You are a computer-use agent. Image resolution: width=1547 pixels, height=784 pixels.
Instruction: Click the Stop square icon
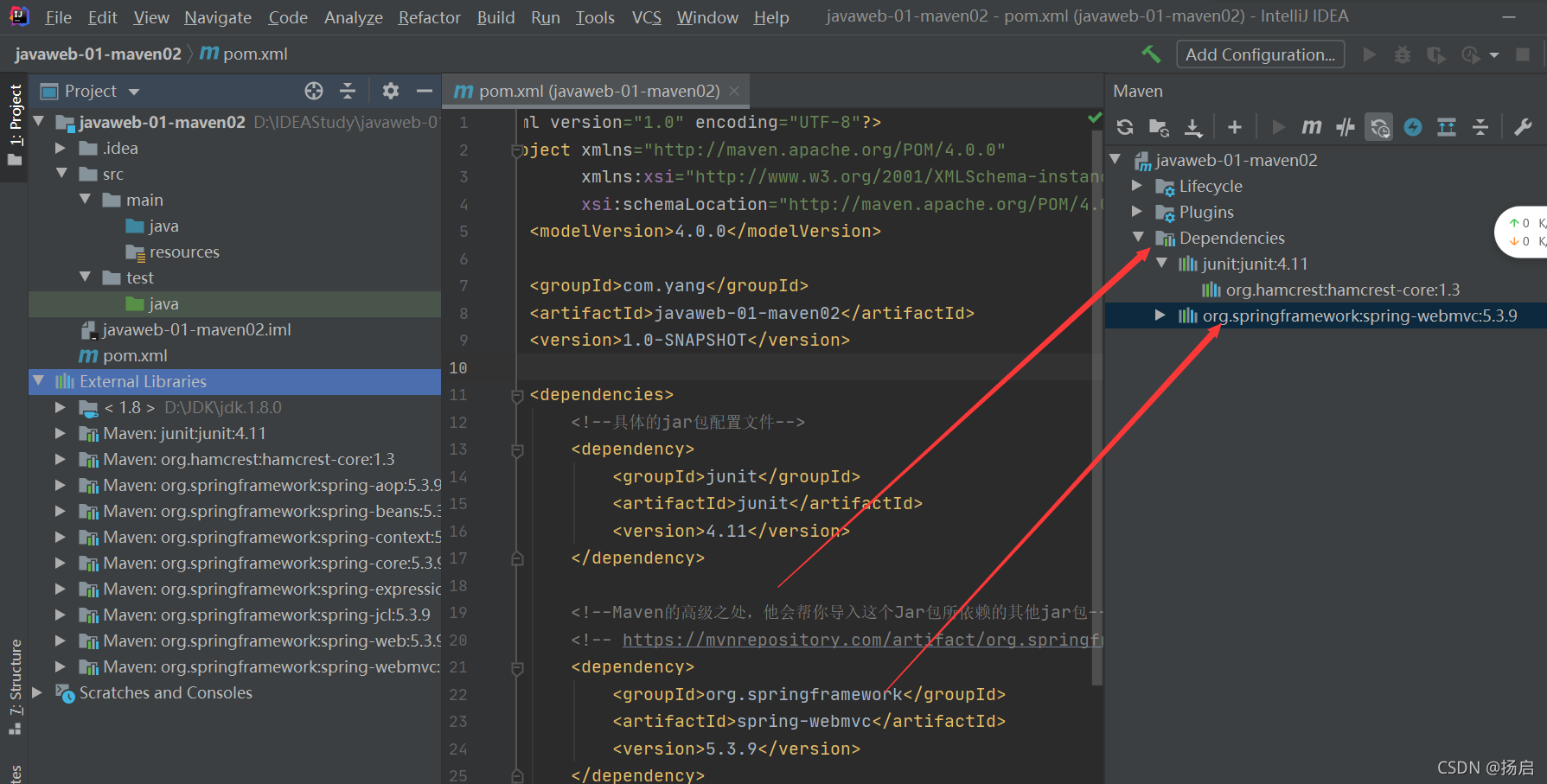coord(1523,54)
